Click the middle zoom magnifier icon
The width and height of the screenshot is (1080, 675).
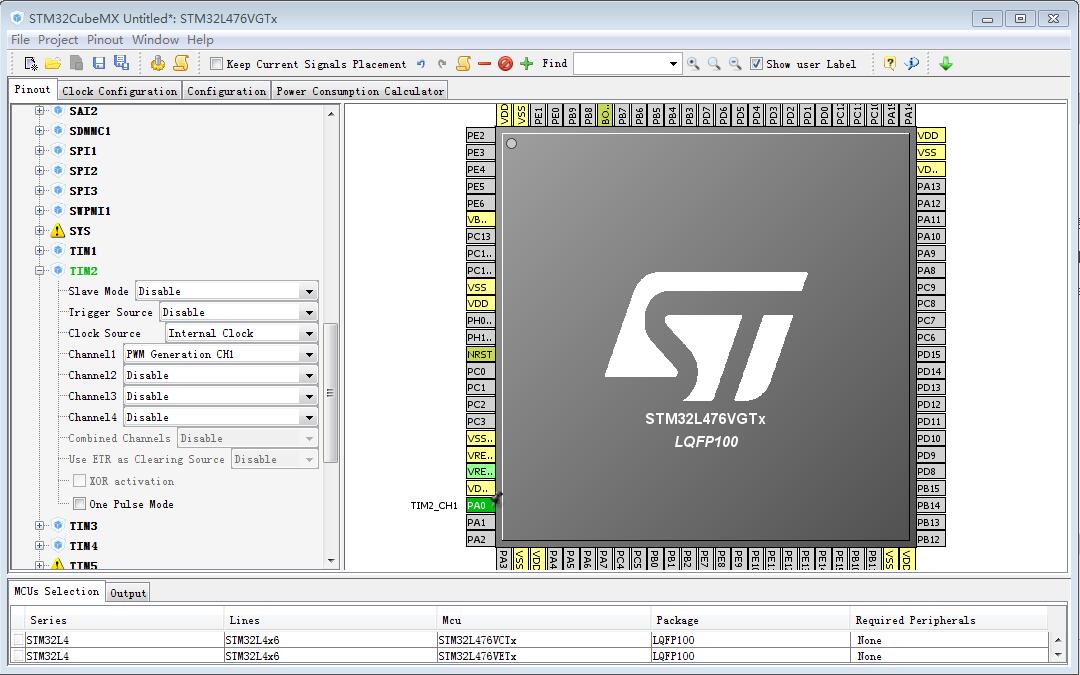[714, 64]
